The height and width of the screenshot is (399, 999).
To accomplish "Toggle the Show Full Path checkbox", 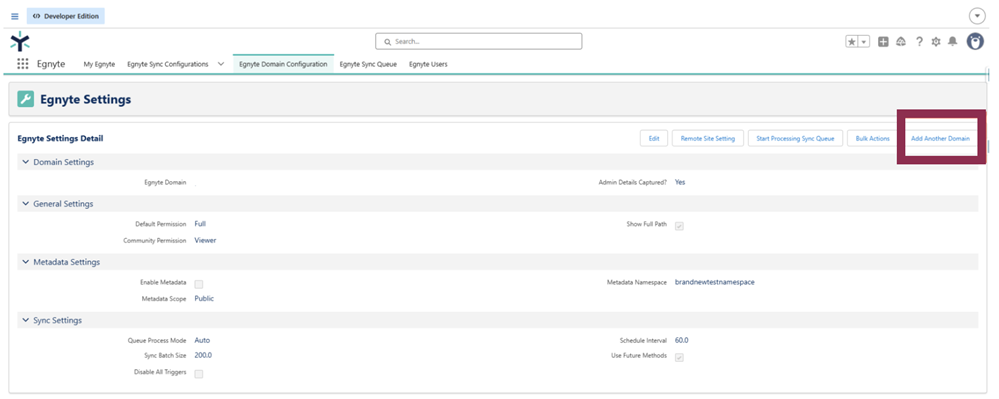I will pos(679,226).
